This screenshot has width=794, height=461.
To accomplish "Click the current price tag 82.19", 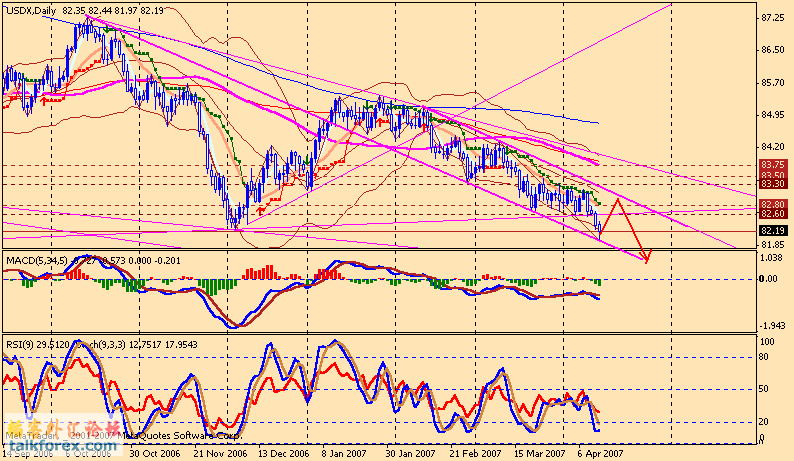I will click(x=773, y=231).
